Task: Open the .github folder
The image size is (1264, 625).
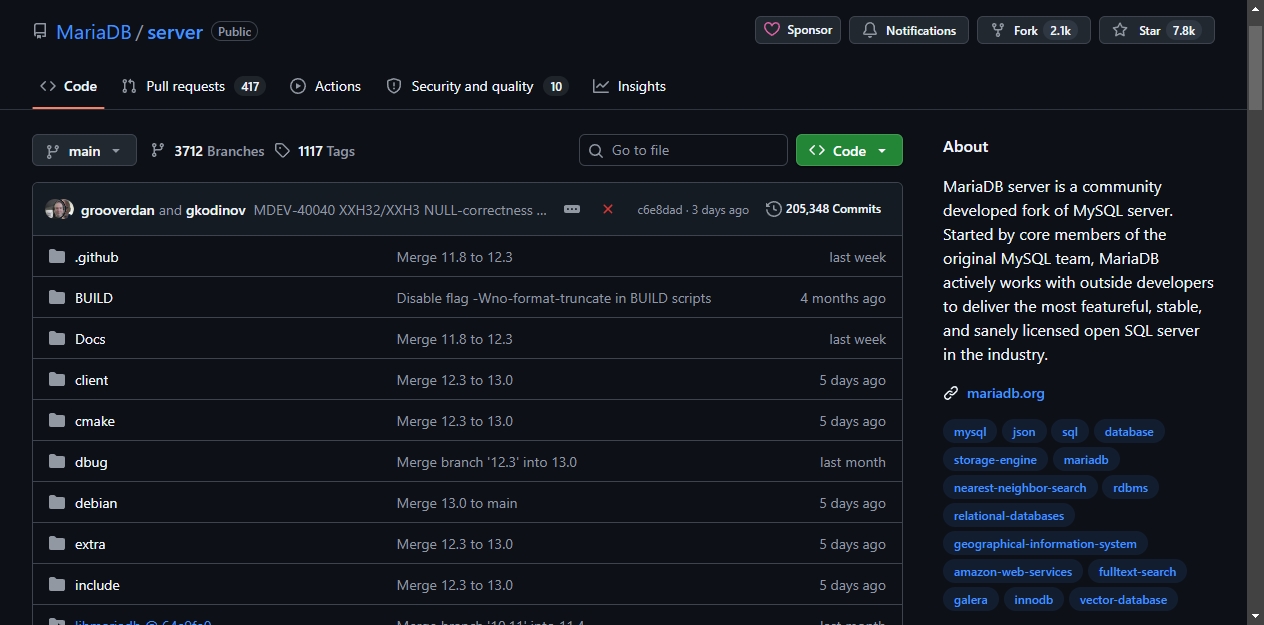Action: coord(97,257)
